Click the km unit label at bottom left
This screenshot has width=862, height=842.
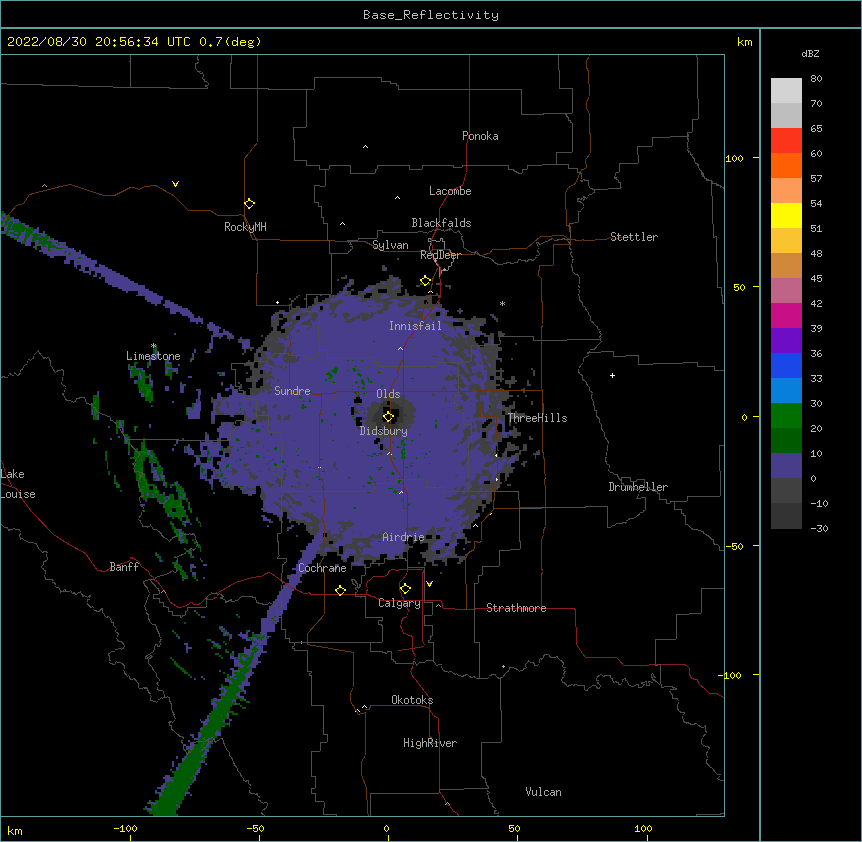tap(15, 831)
